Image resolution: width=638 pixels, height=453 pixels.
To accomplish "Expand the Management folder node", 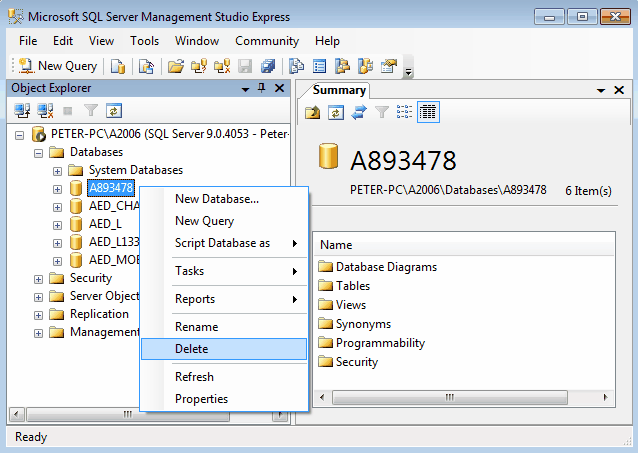I will [x=38, y=333].
